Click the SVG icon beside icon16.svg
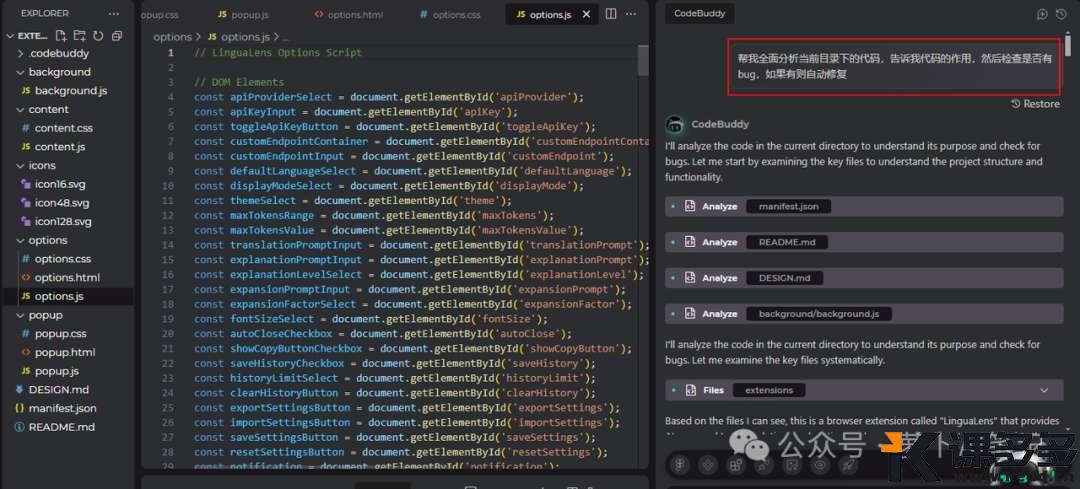 [25, 184]
